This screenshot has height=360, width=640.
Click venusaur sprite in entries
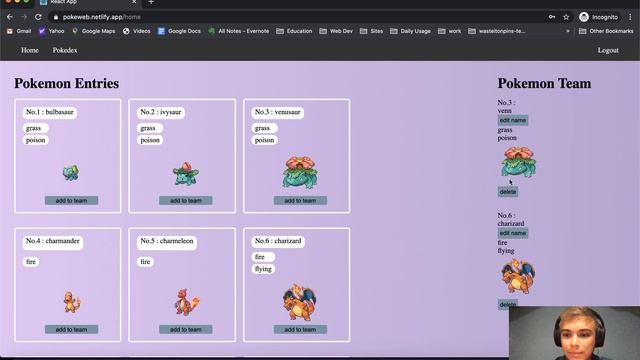(300, 171)
